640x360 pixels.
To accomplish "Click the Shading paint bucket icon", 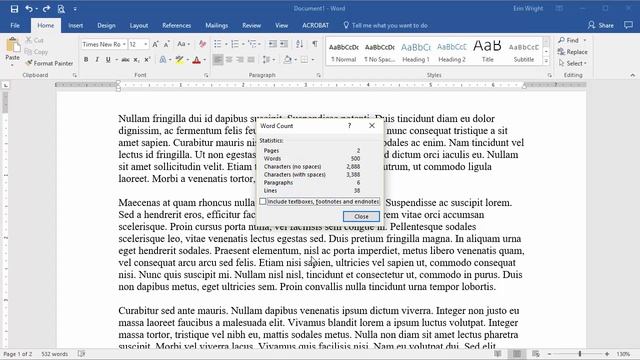I will coord(287,60).
